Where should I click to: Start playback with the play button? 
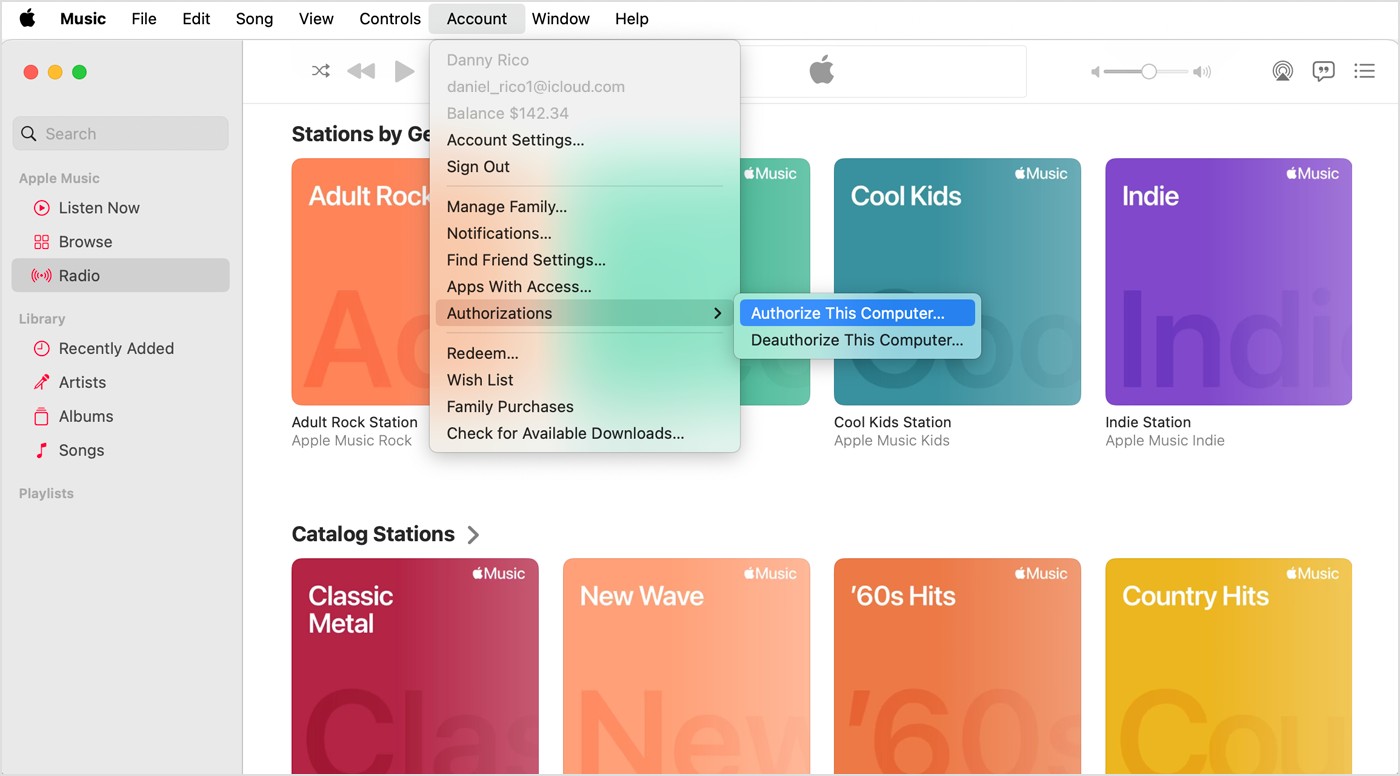(404, 71)
